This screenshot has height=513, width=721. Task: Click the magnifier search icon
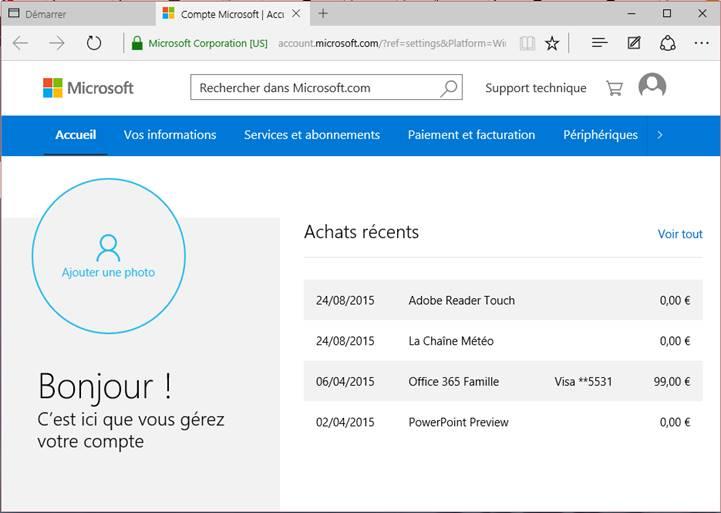coord(449,88)
